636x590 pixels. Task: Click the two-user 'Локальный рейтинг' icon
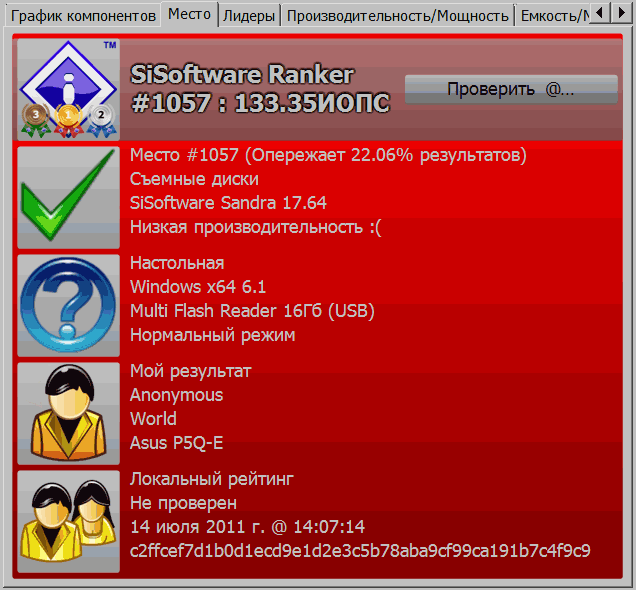point(68,520)
